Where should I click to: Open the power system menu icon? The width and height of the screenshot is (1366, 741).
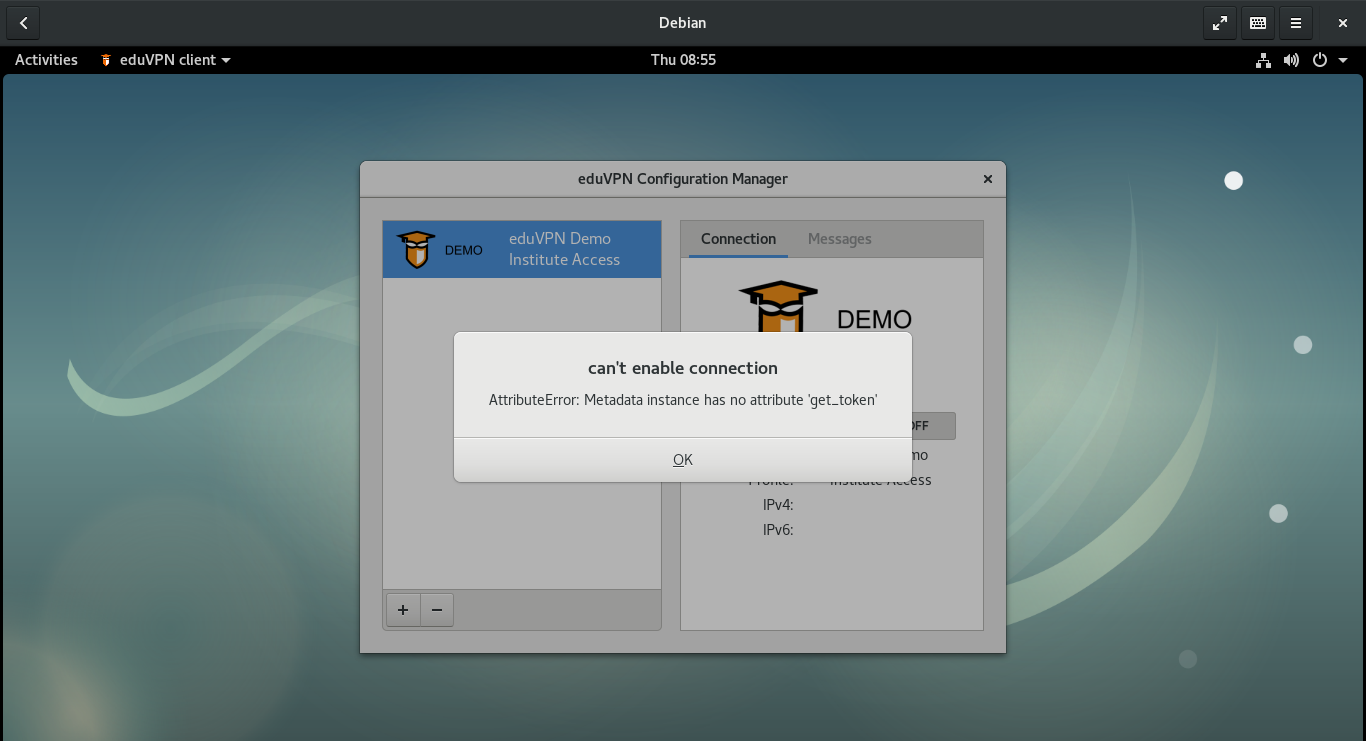(1320, 60)
